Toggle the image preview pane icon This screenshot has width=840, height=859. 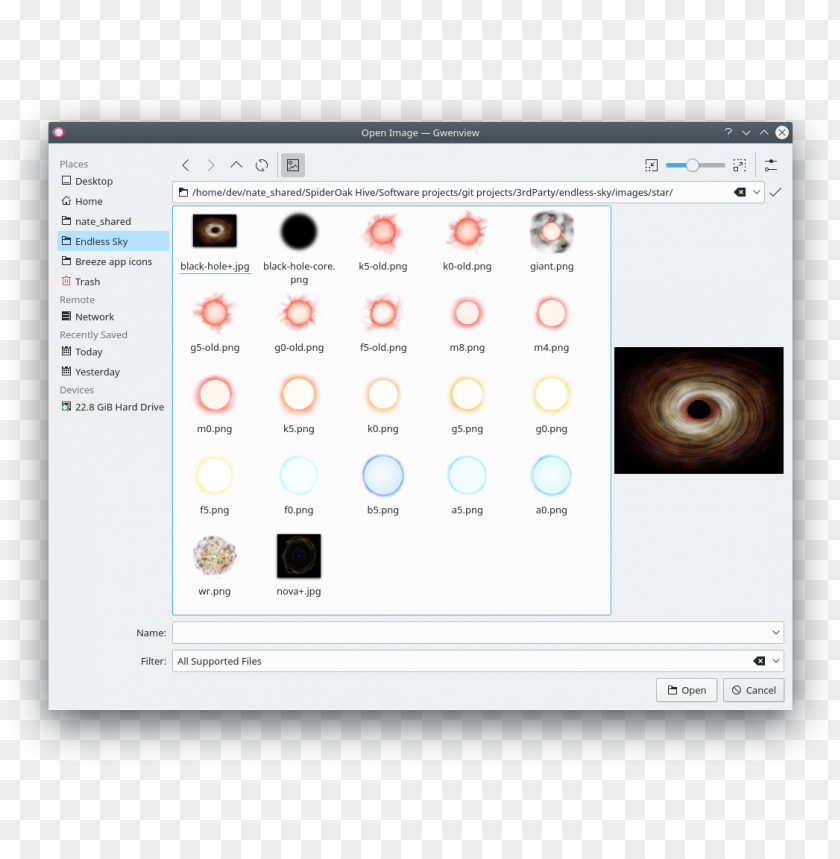point(293,165)
